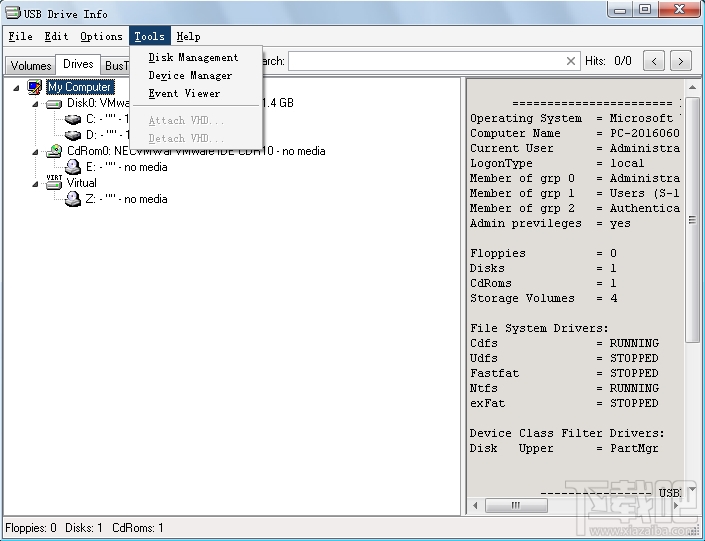Choose Disk Management from Tools menu

point(193,58)
